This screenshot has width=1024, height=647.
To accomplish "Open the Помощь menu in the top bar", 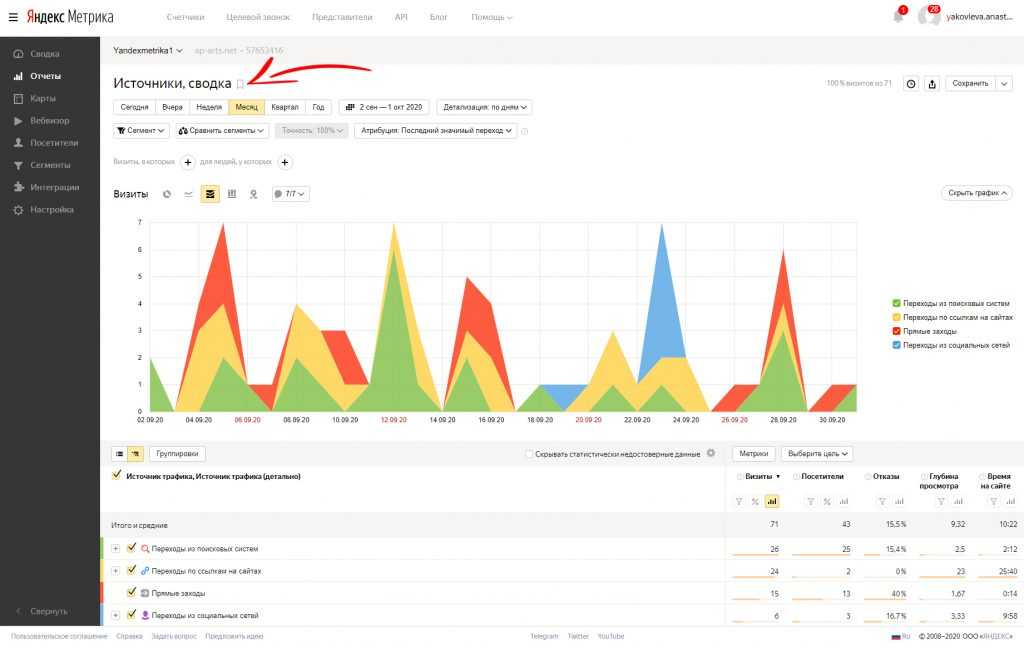I will pos(492,17).
